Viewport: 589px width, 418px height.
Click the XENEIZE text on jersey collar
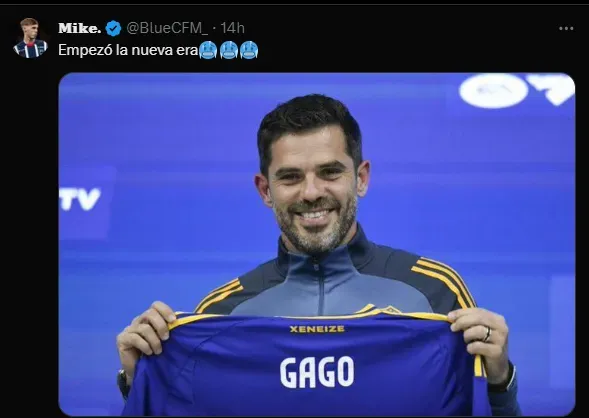(317, 329)
